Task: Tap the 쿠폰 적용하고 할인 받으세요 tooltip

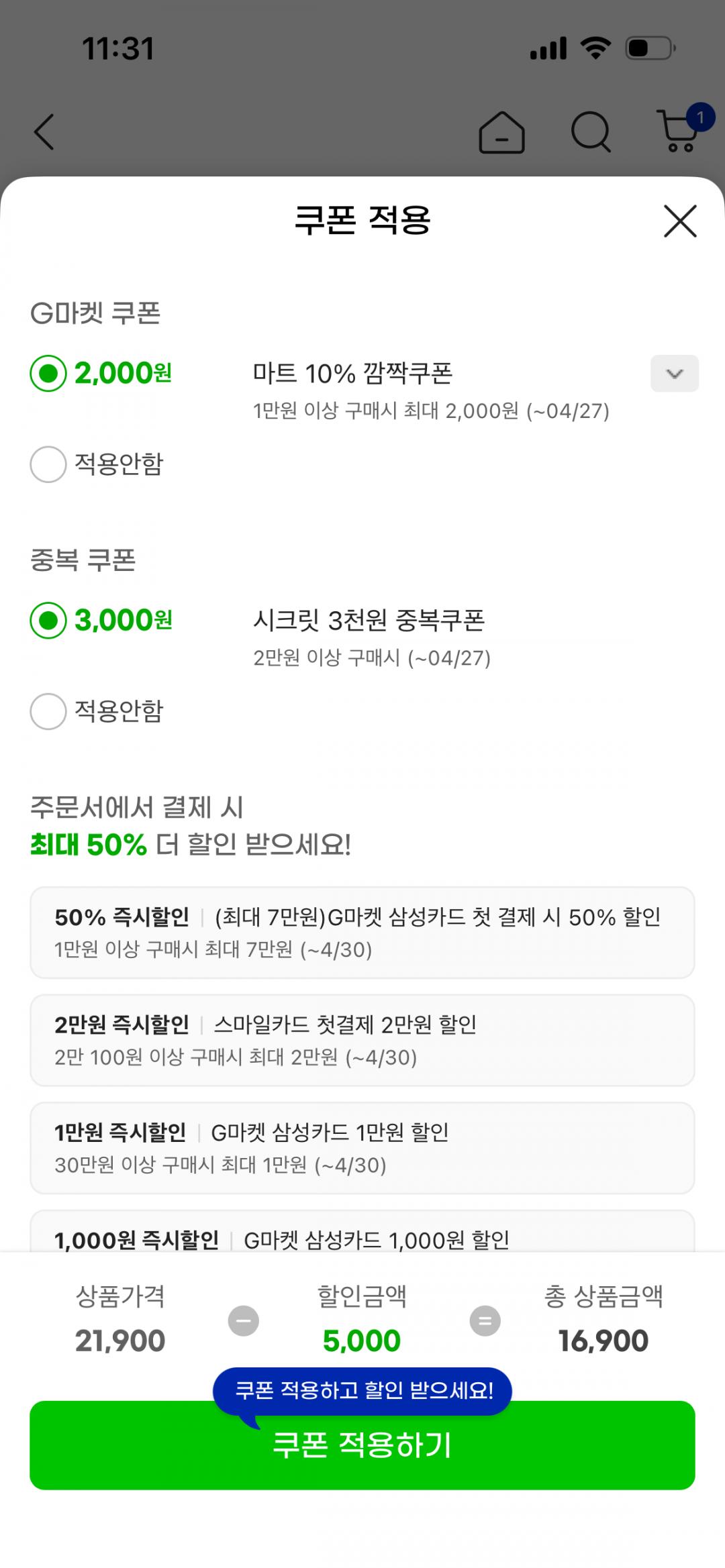Action: click(362, 1390)
